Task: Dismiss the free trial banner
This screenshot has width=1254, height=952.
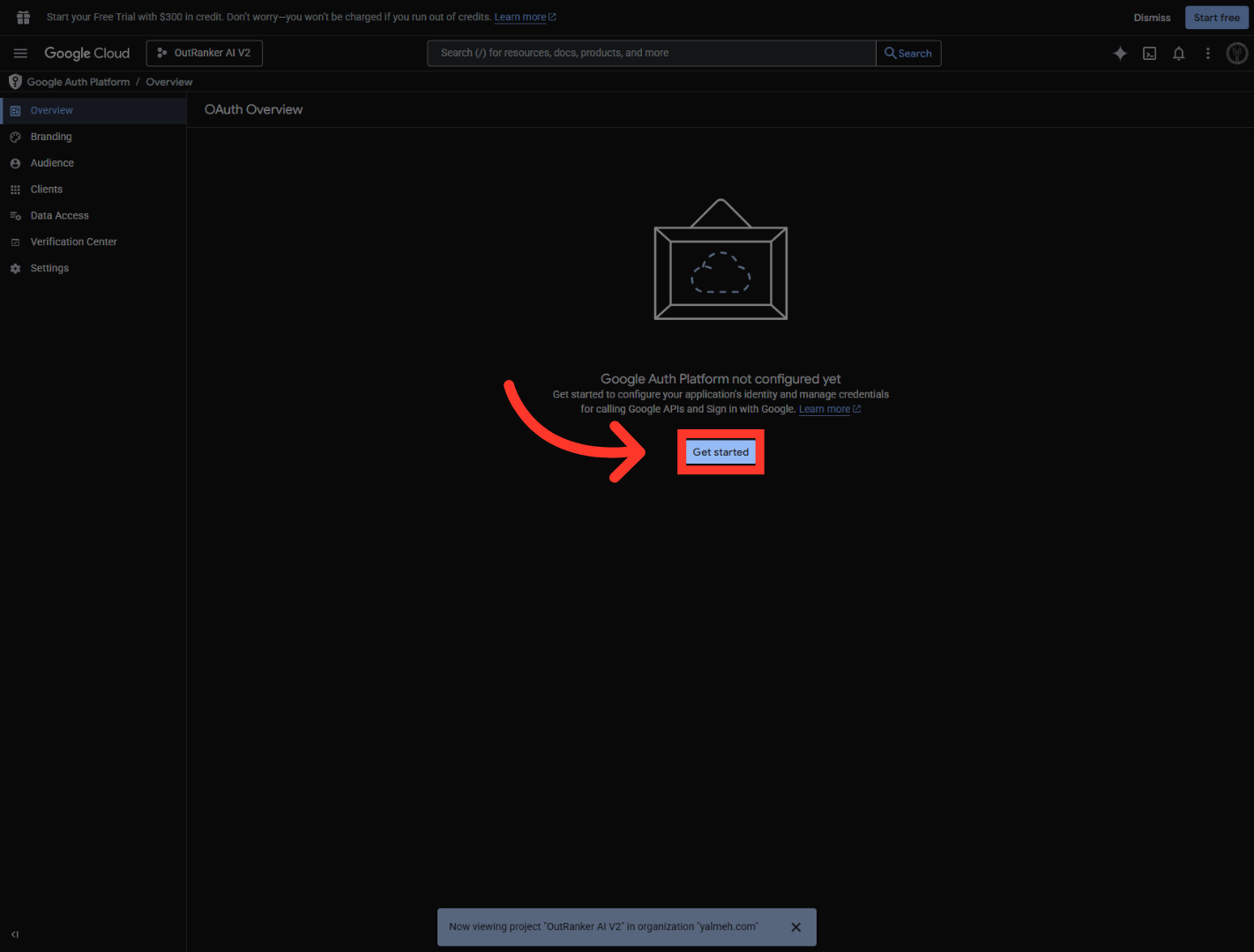Action: [x=1152, y=18]
